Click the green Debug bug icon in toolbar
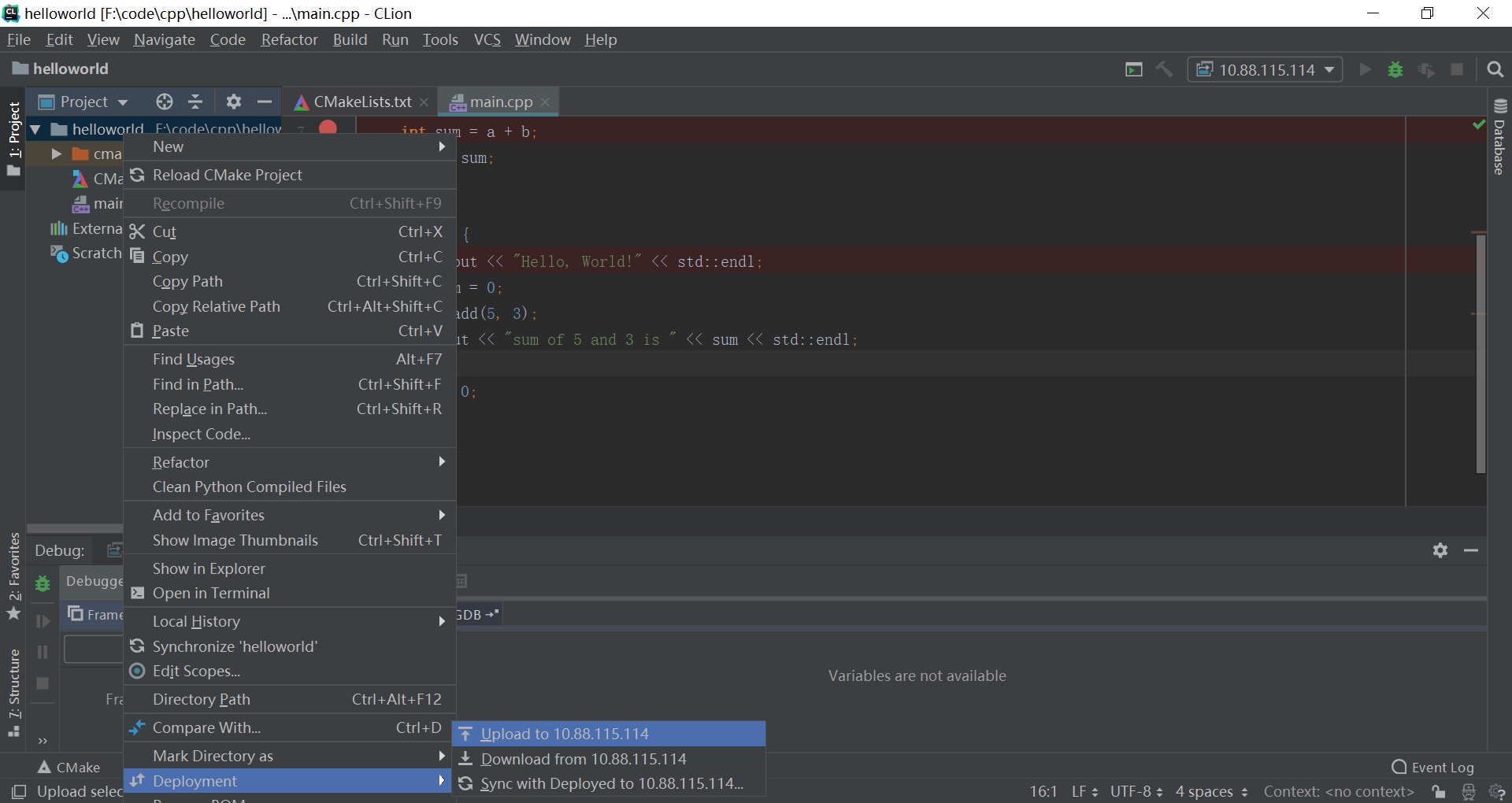 tap(1395, 69)
